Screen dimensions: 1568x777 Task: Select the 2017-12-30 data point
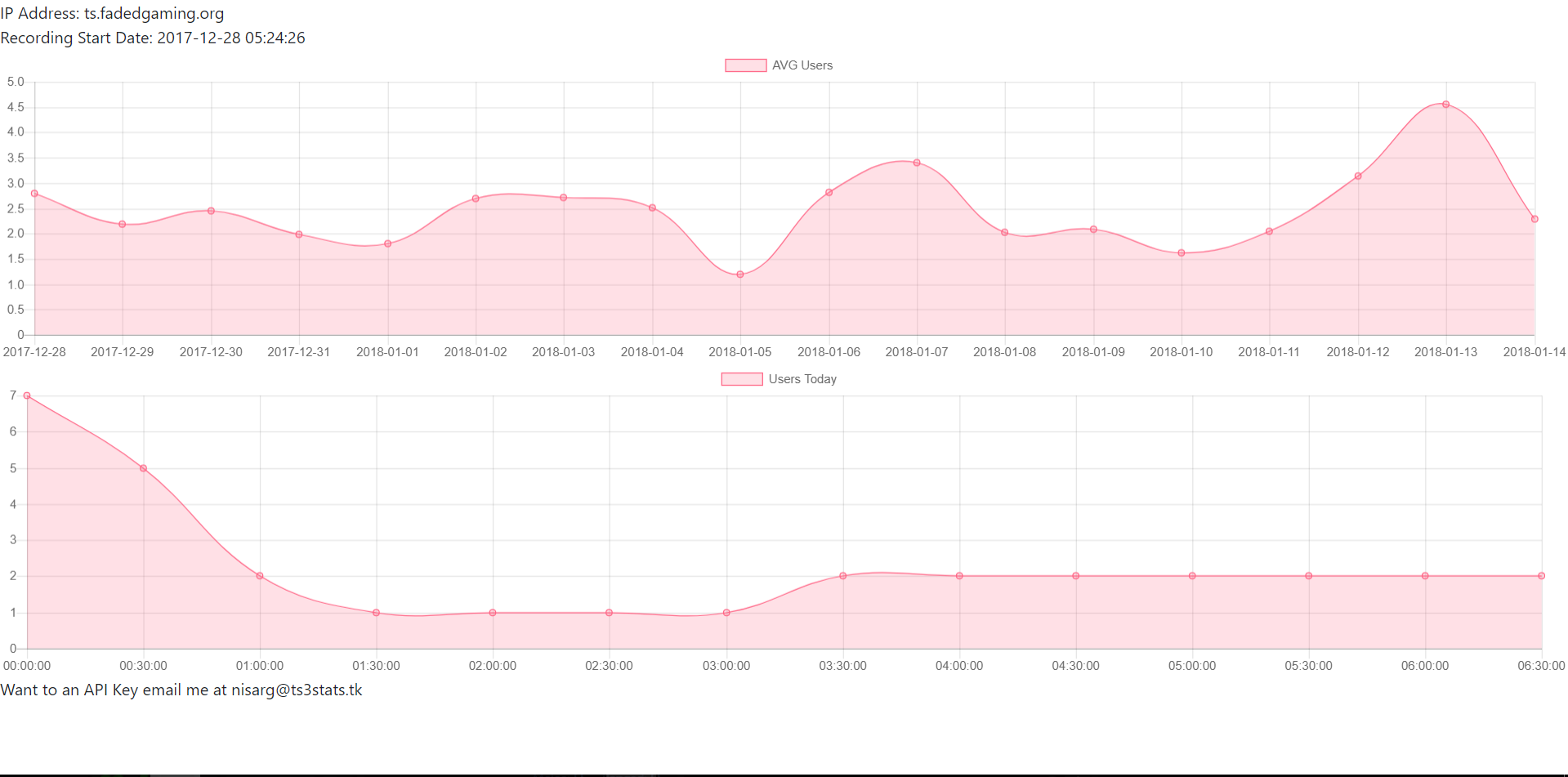211,211
